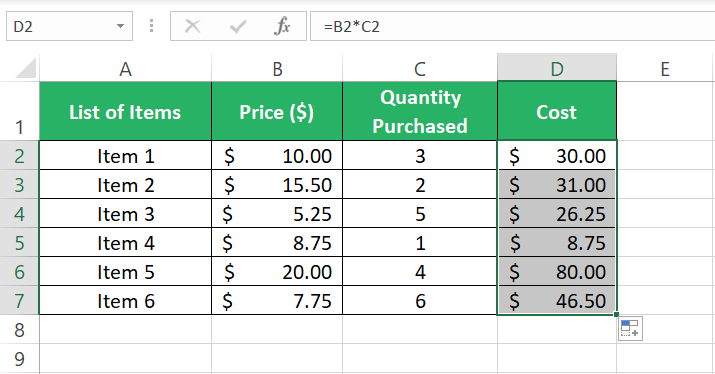Cancel the formula entry with the X icon
Screen dimensions: 715x374
coord(192,26)
